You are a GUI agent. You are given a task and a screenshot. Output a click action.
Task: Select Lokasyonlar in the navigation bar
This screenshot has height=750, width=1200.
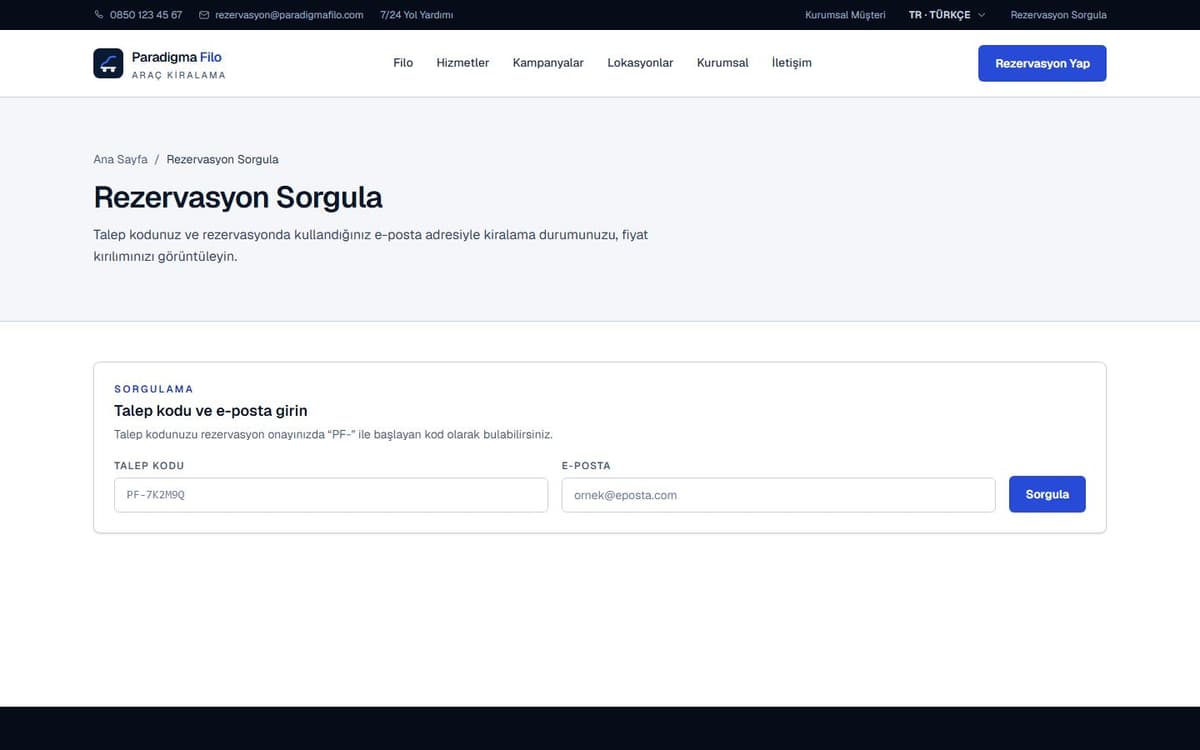pos(640,63)
